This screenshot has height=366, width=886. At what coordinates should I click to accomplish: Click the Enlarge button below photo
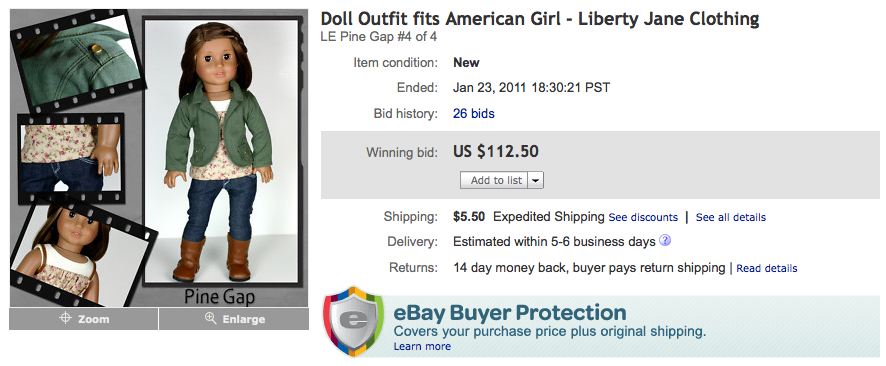click(234, 319)
